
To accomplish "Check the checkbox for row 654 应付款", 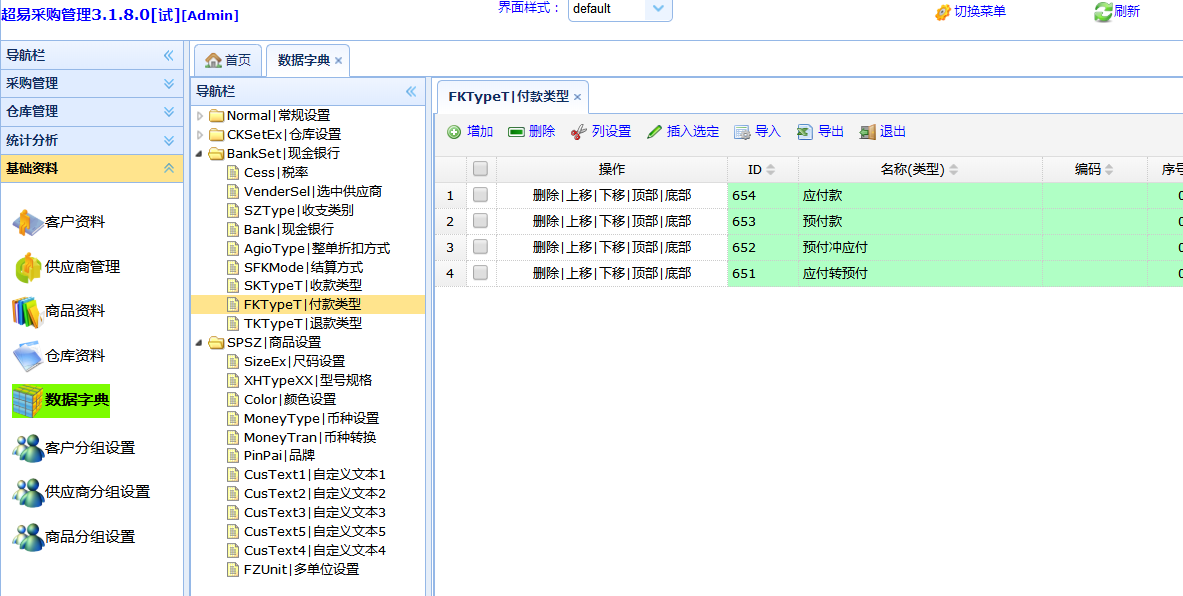I will pyautogui.click(x=481, y=195).
